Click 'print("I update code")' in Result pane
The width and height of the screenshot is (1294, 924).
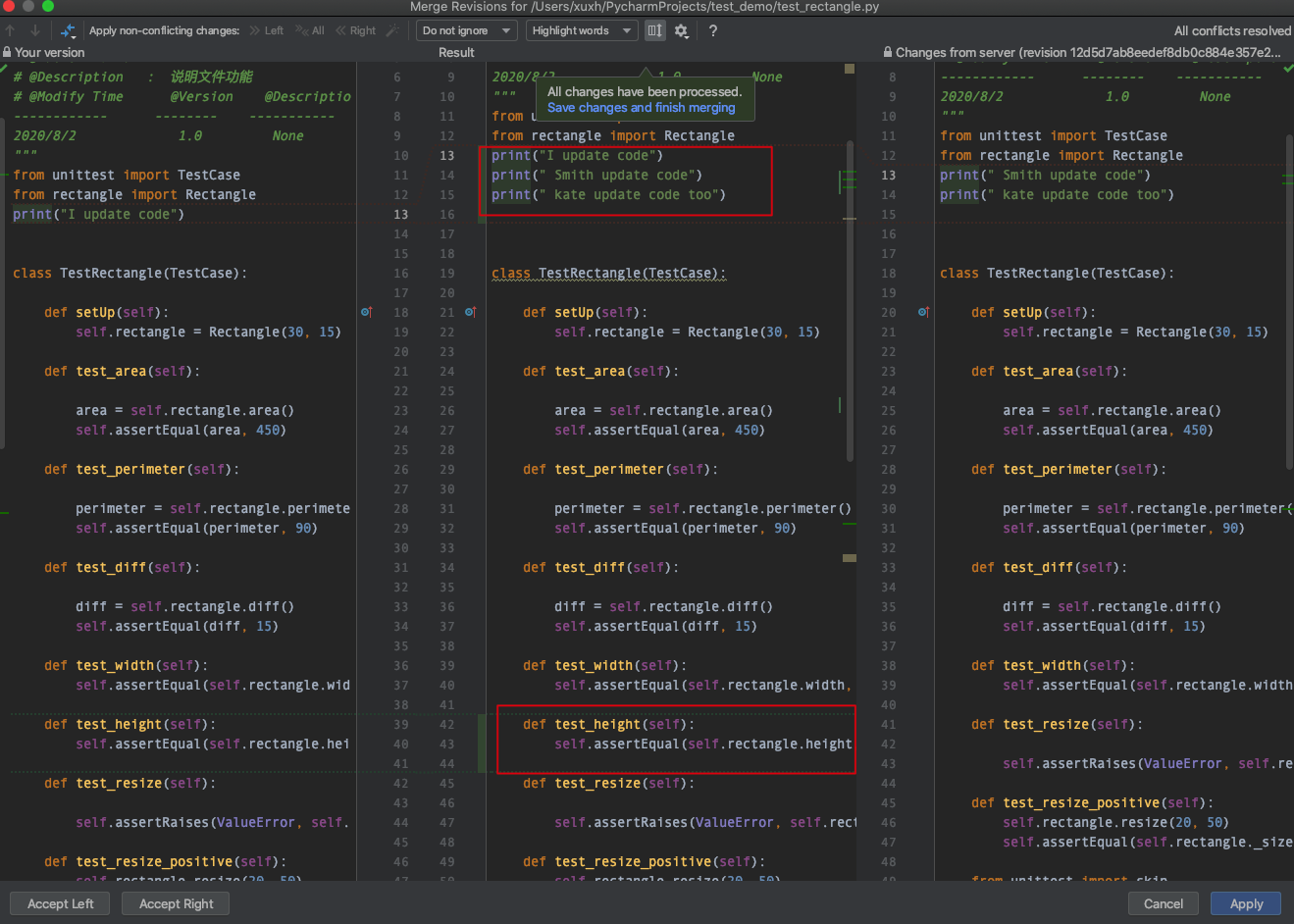point(577,155)
